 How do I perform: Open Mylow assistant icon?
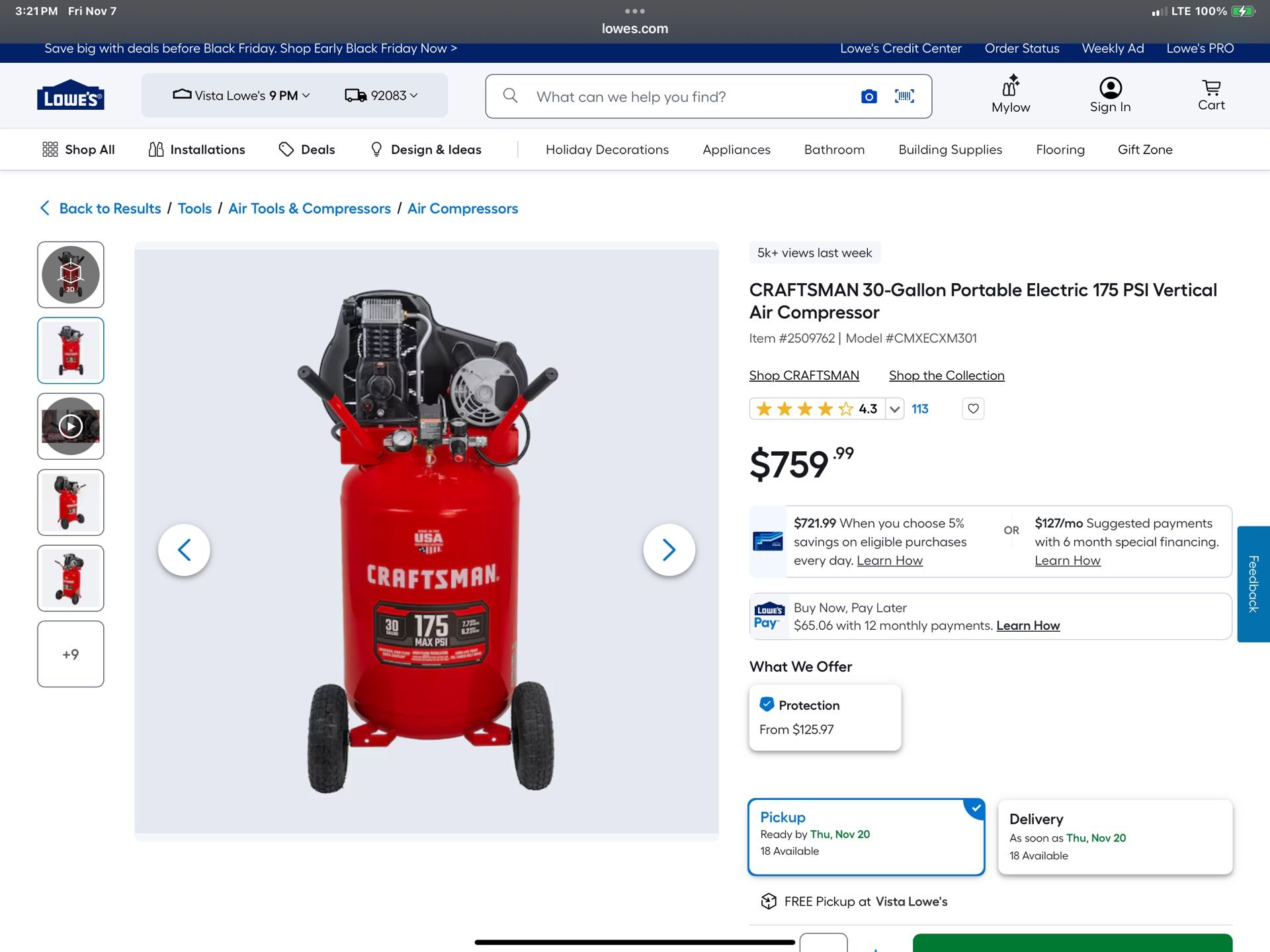(1010, 95)
